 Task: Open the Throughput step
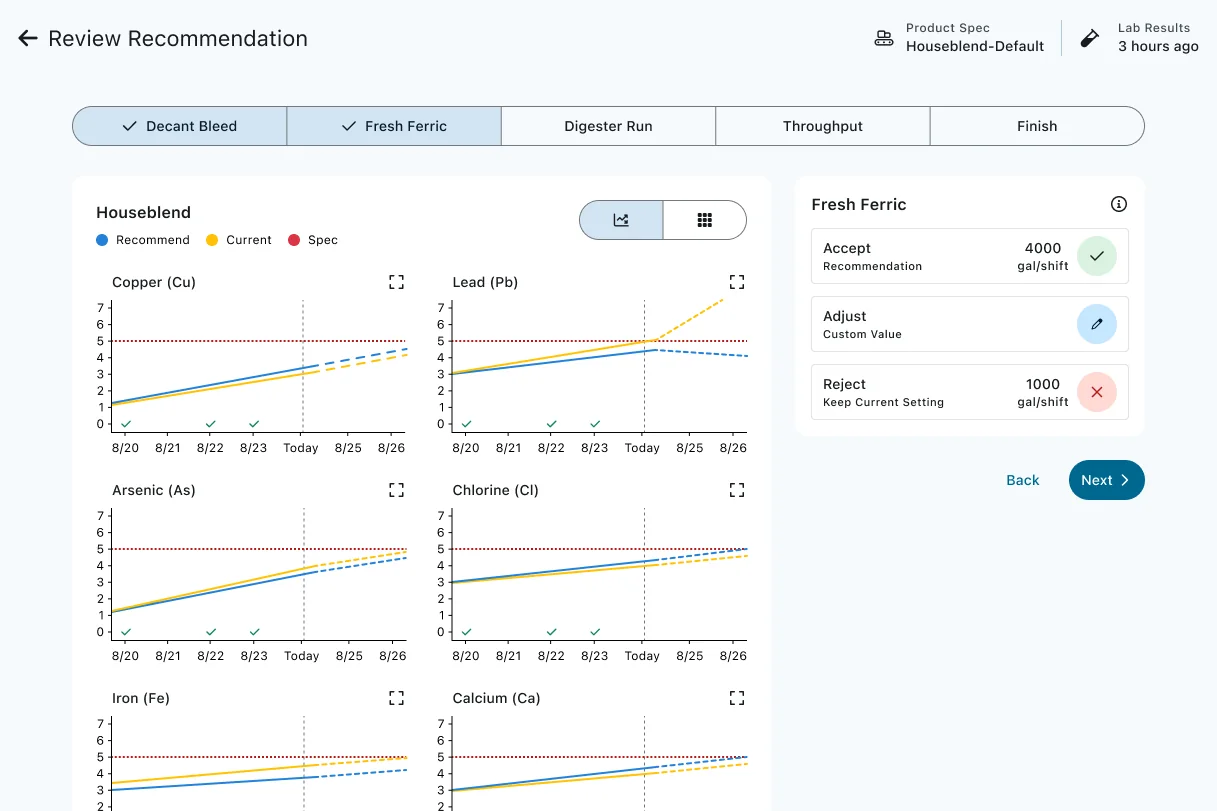click(823, 126)
